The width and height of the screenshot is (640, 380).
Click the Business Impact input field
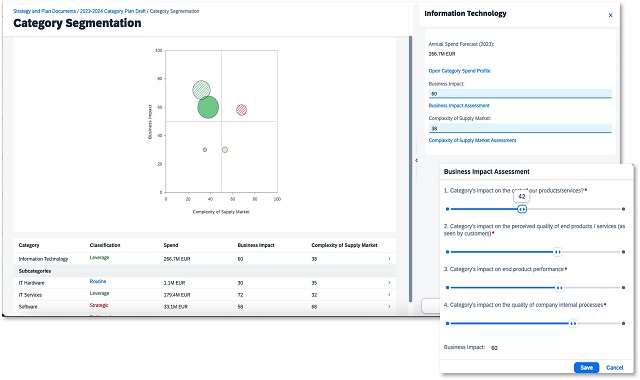tap(520, 94)
